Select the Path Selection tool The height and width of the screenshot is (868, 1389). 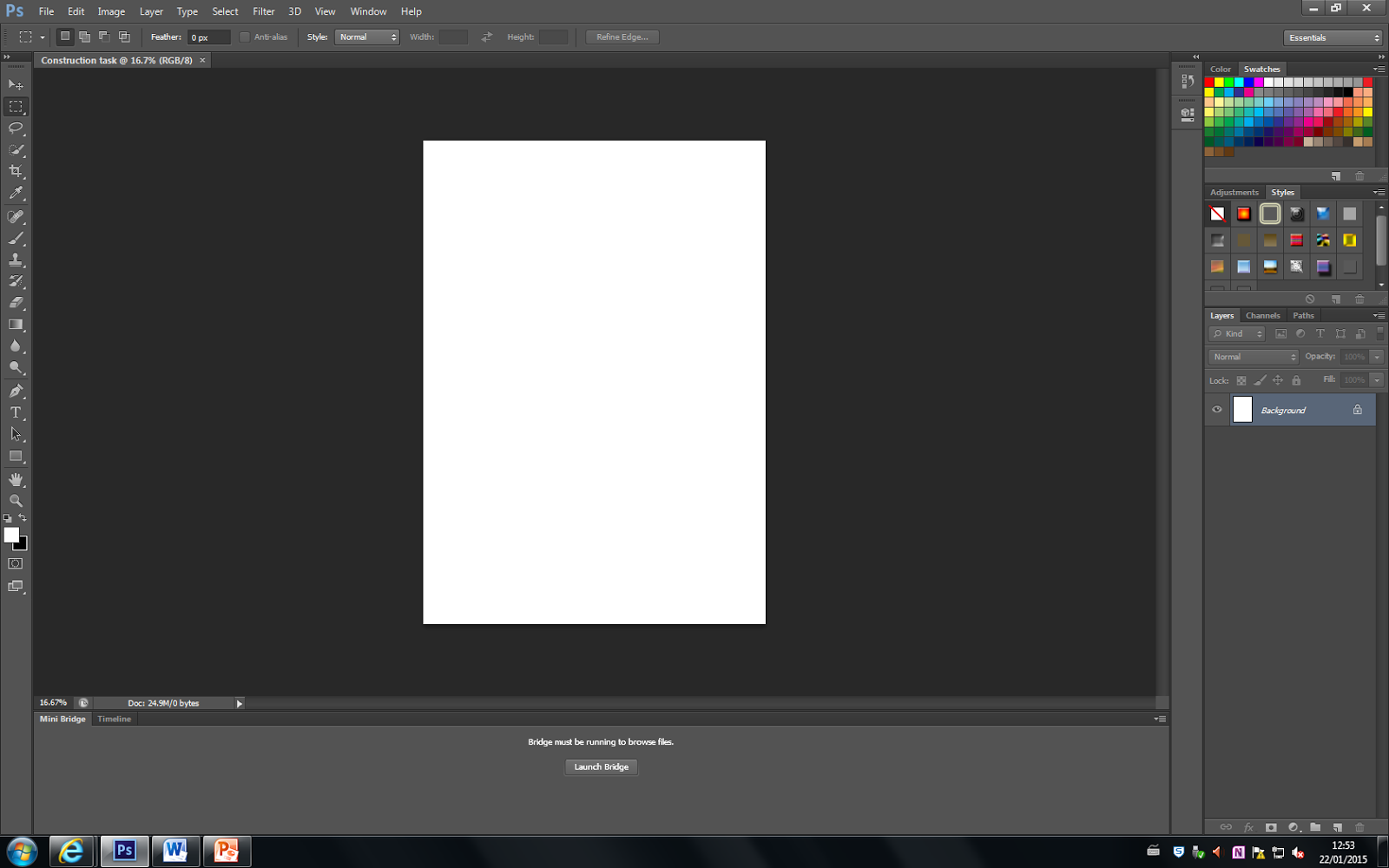(16, 434)
